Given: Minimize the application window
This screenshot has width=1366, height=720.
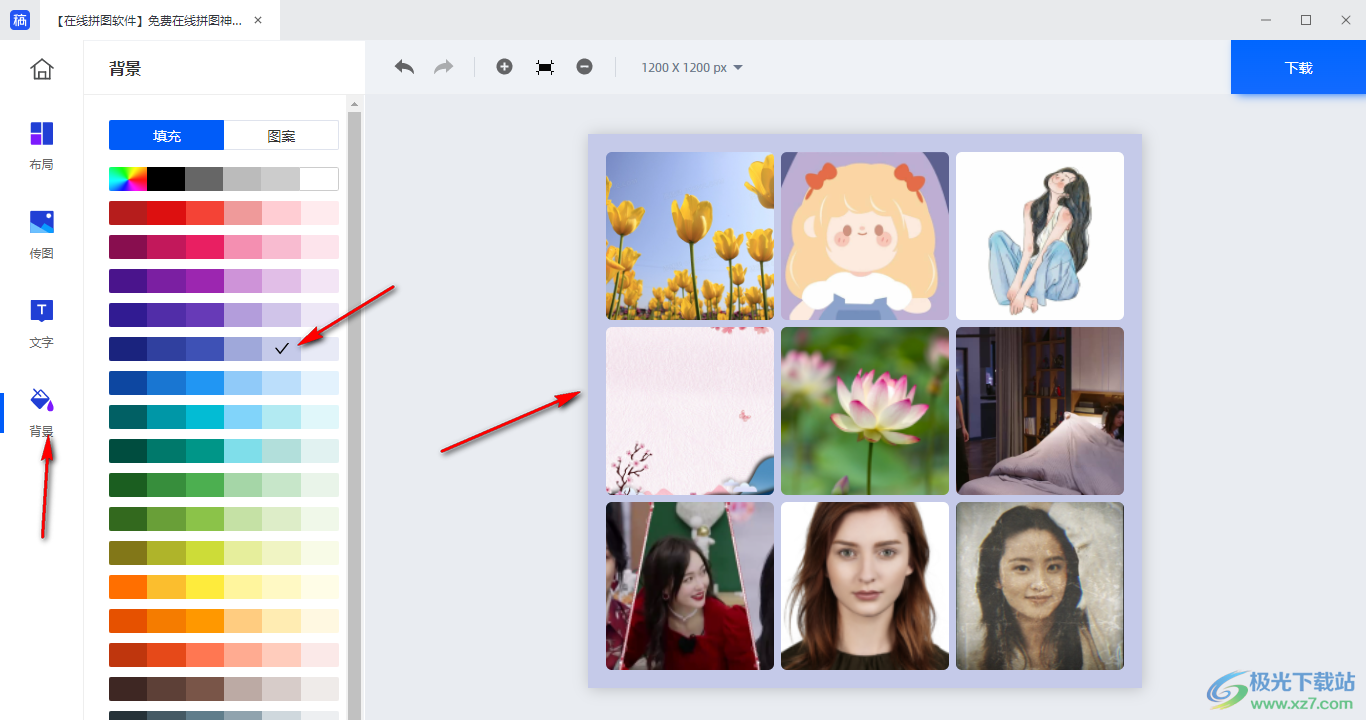Looking at the screenshot, I should [1266, 20].
